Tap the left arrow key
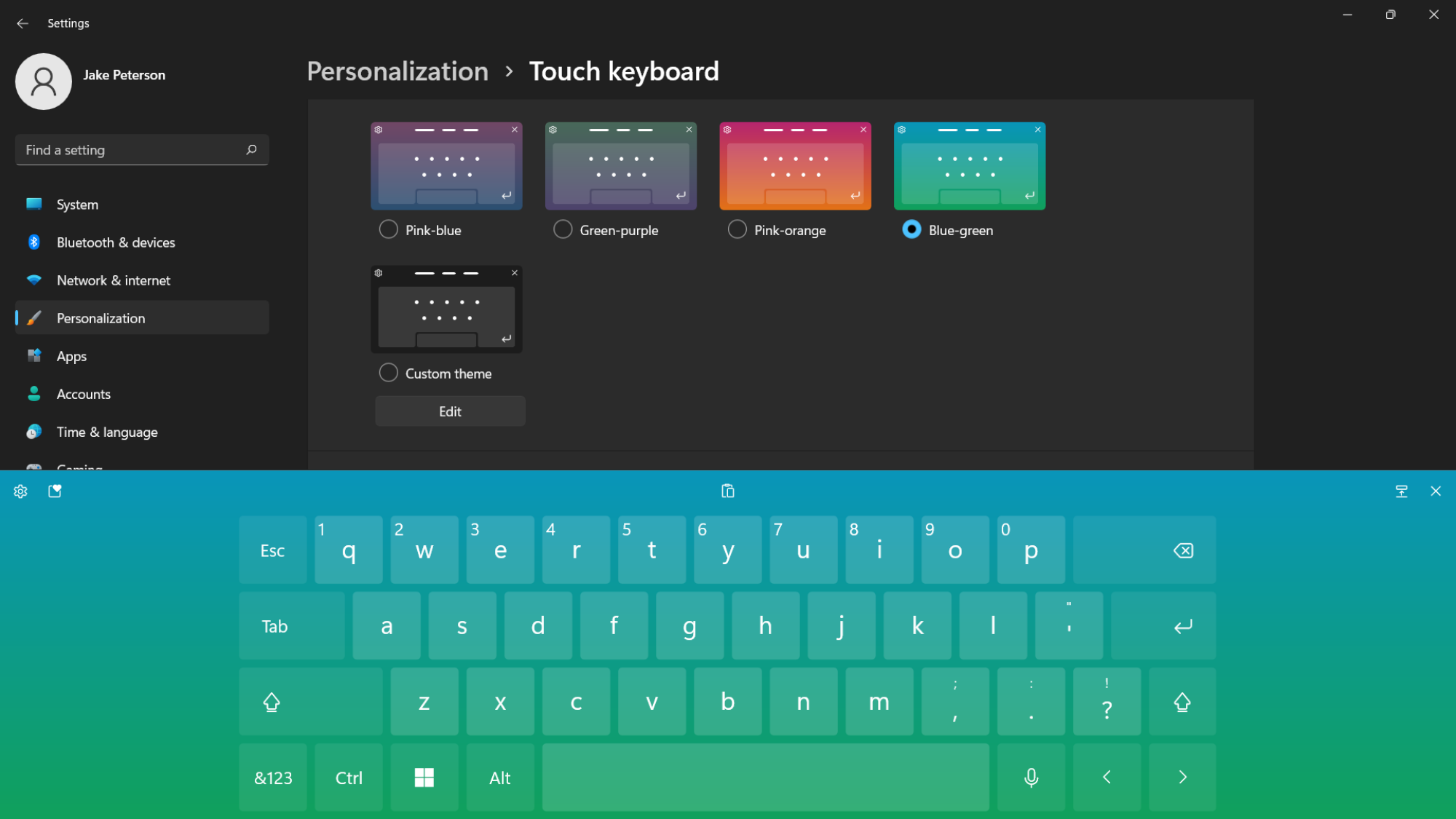1456x819 pixels. point(1107,778)
